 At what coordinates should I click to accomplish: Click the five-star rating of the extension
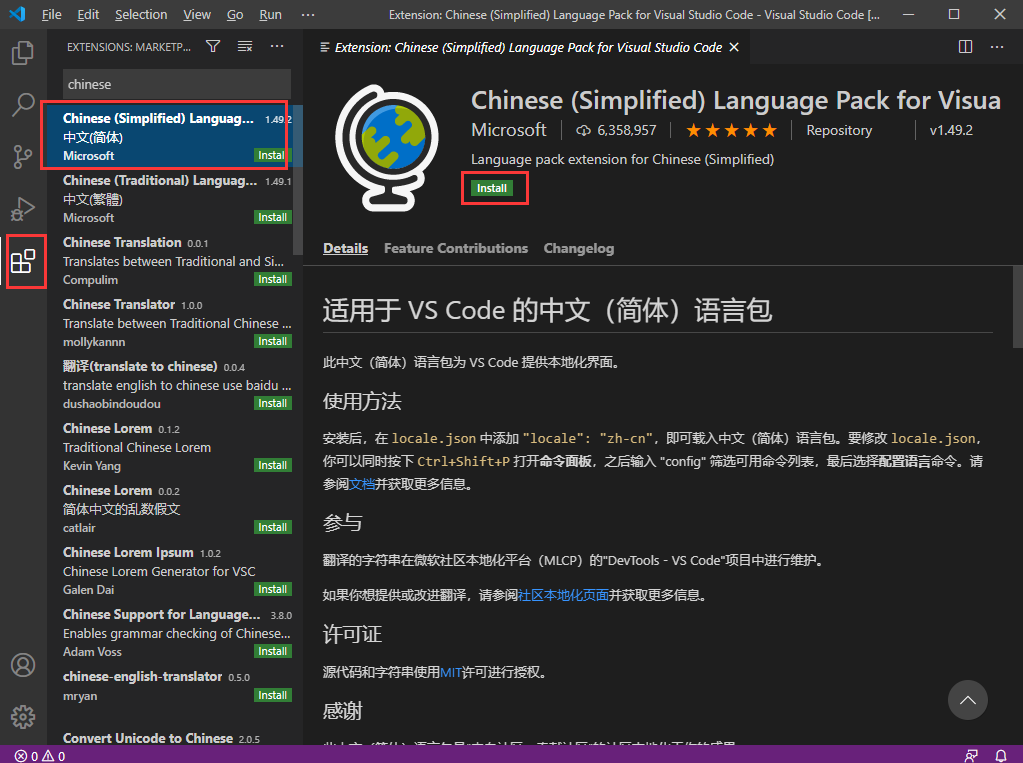[x=731, y=131]
